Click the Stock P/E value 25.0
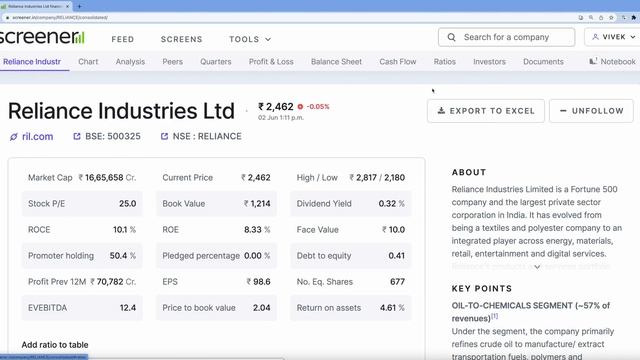The height and width of the screenshot is (360, 640). tap(127, 204)
